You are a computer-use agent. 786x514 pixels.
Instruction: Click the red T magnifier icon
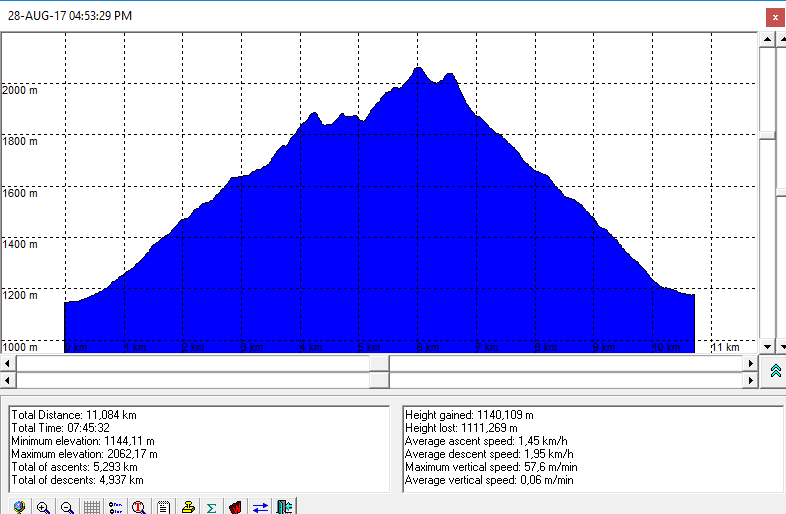click(x=139, y=507)
